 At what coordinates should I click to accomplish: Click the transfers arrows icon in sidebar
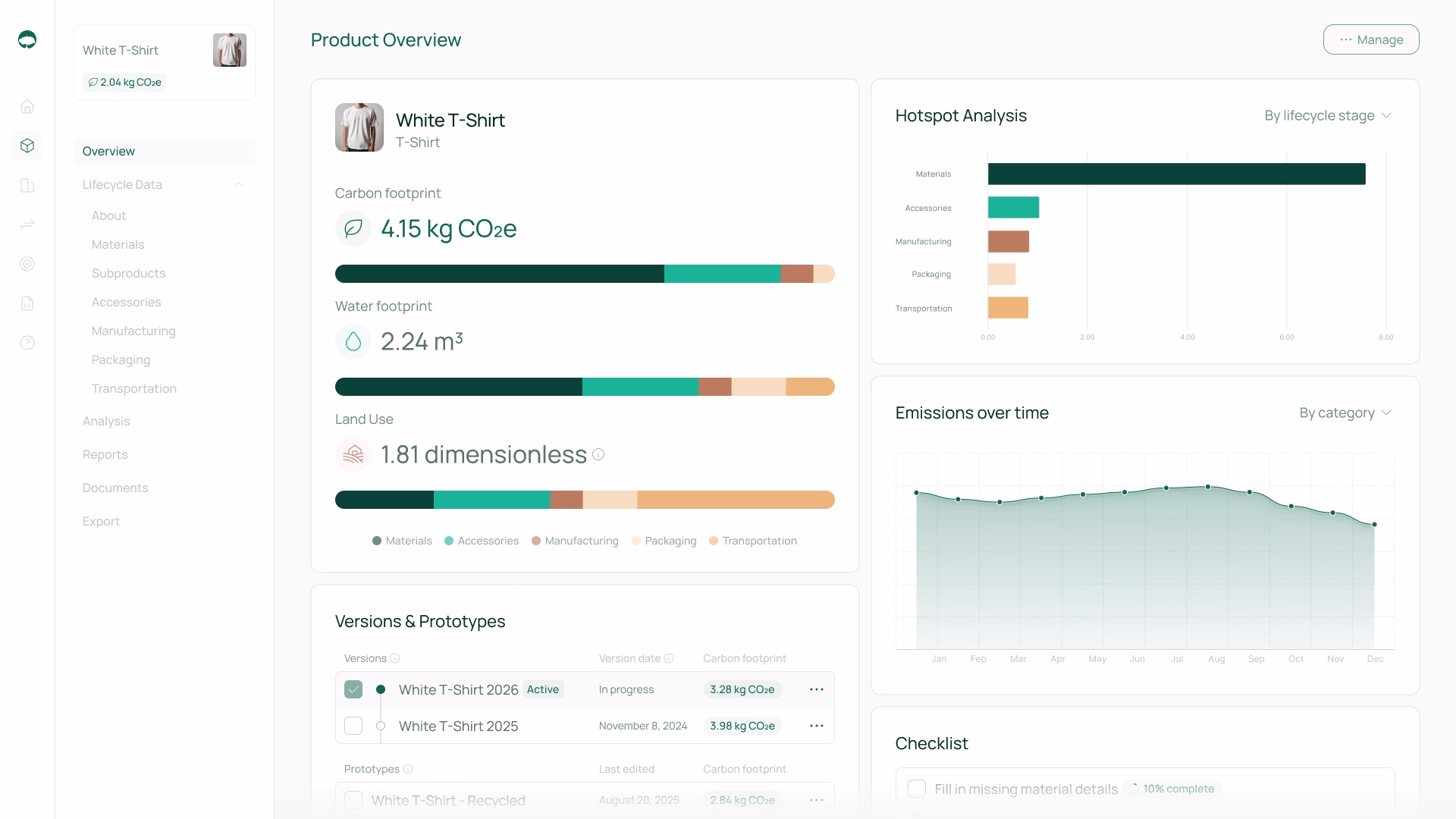tap(27, 224)
